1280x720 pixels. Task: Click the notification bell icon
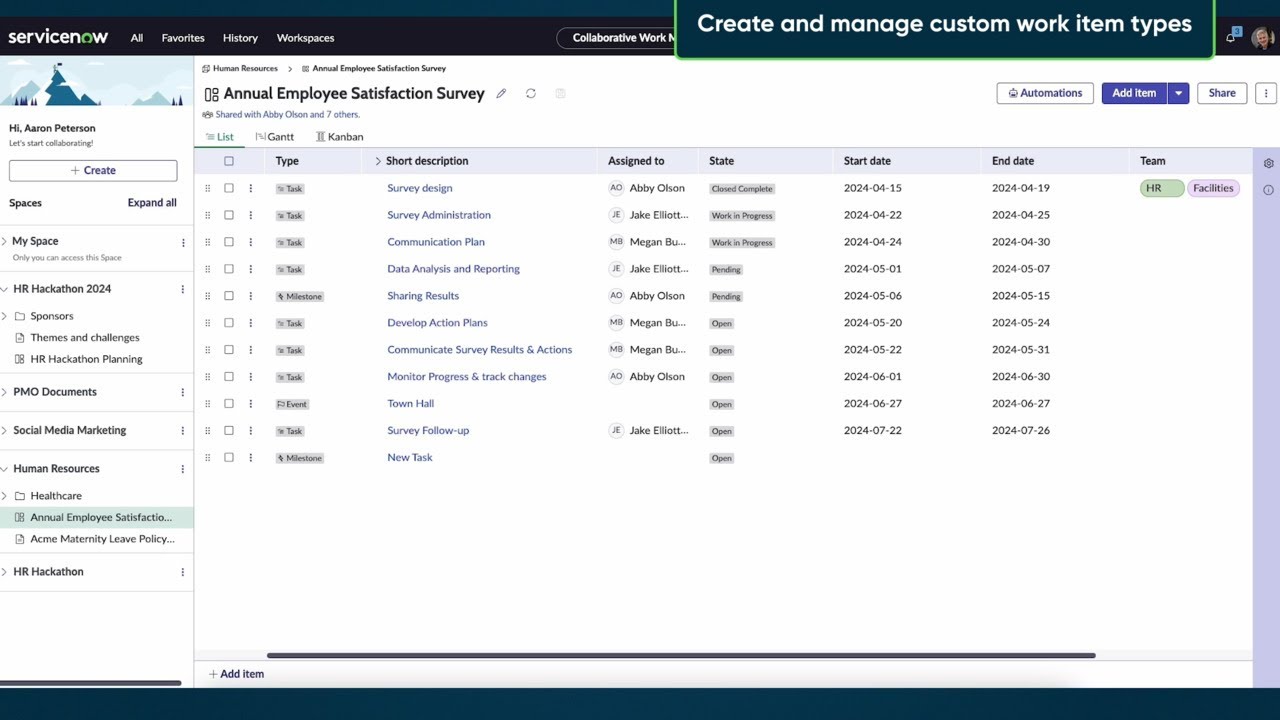pos(1231,37)
